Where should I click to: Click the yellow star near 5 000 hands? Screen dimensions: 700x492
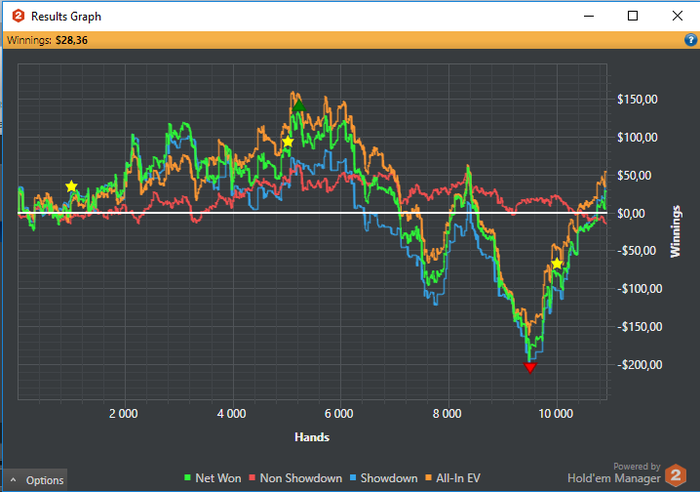coord(288,142)
